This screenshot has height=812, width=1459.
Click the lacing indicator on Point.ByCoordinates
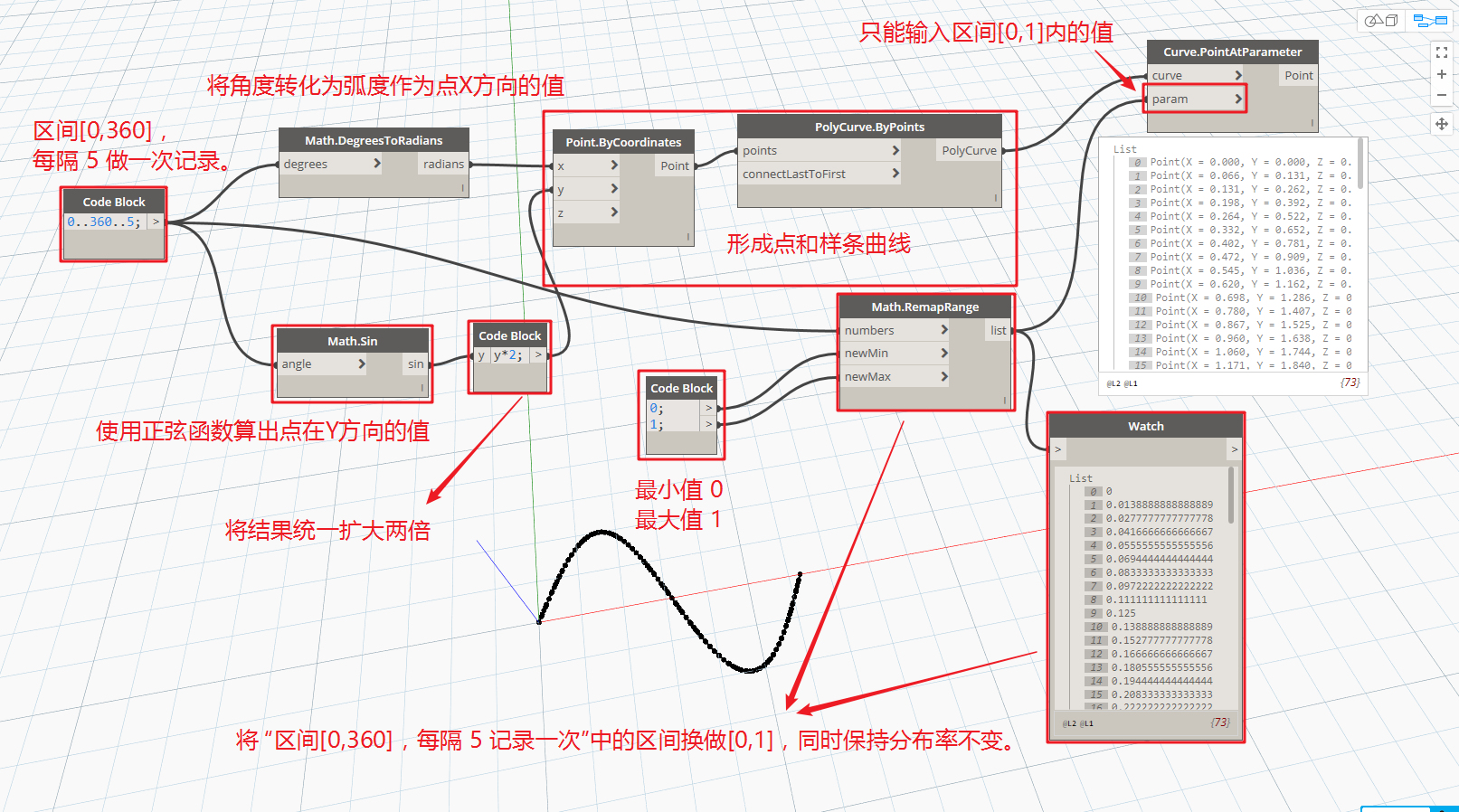pyautogui.click(x=688, y=237)
